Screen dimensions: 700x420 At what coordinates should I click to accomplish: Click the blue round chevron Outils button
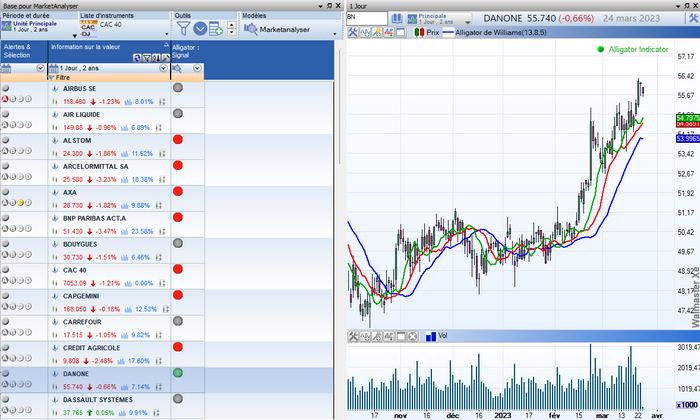pyautogui.click(x=200, y=29)
